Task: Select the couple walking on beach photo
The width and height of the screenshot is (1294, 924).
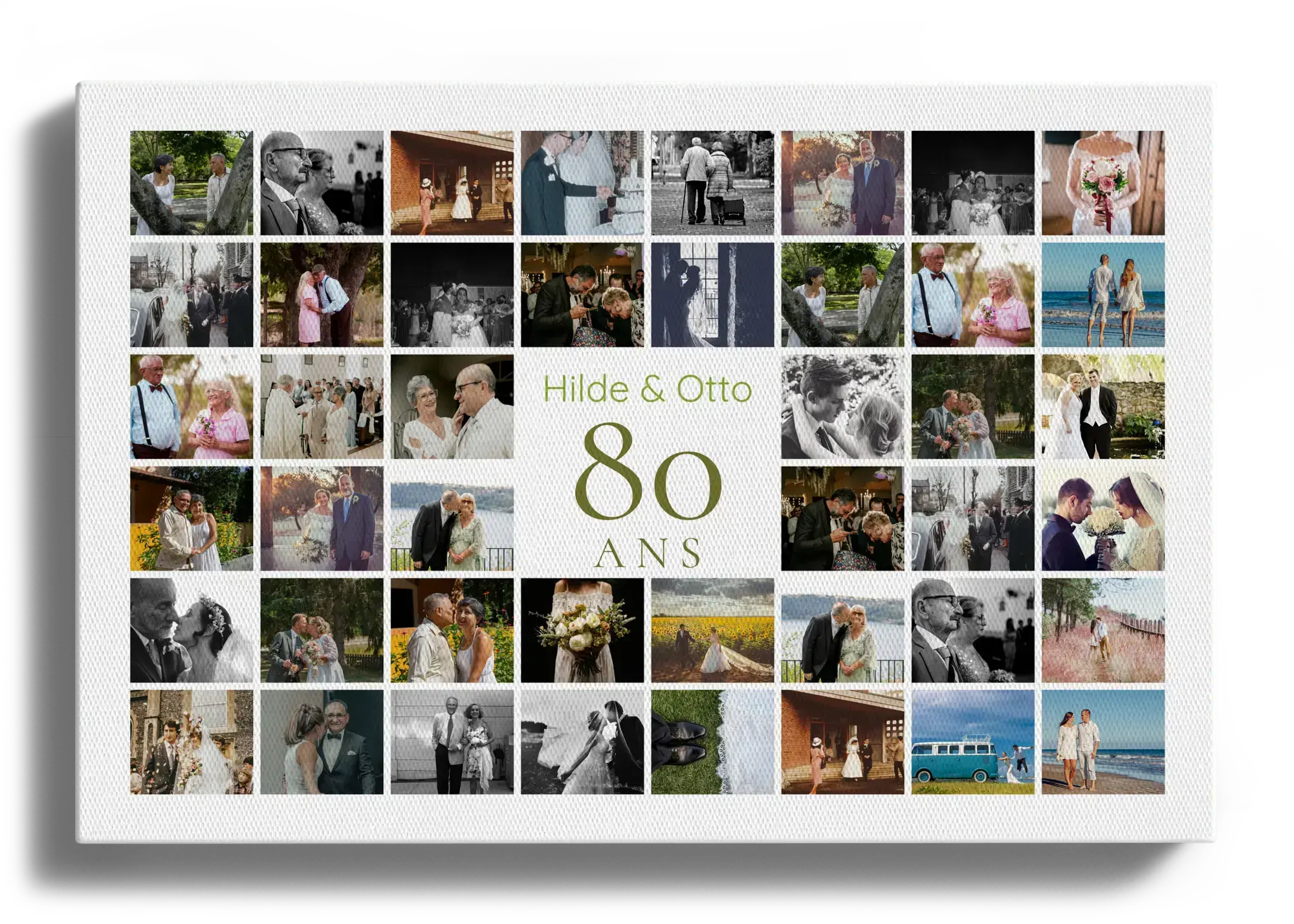Action: pyautogui.click(x=1102, y=295)
